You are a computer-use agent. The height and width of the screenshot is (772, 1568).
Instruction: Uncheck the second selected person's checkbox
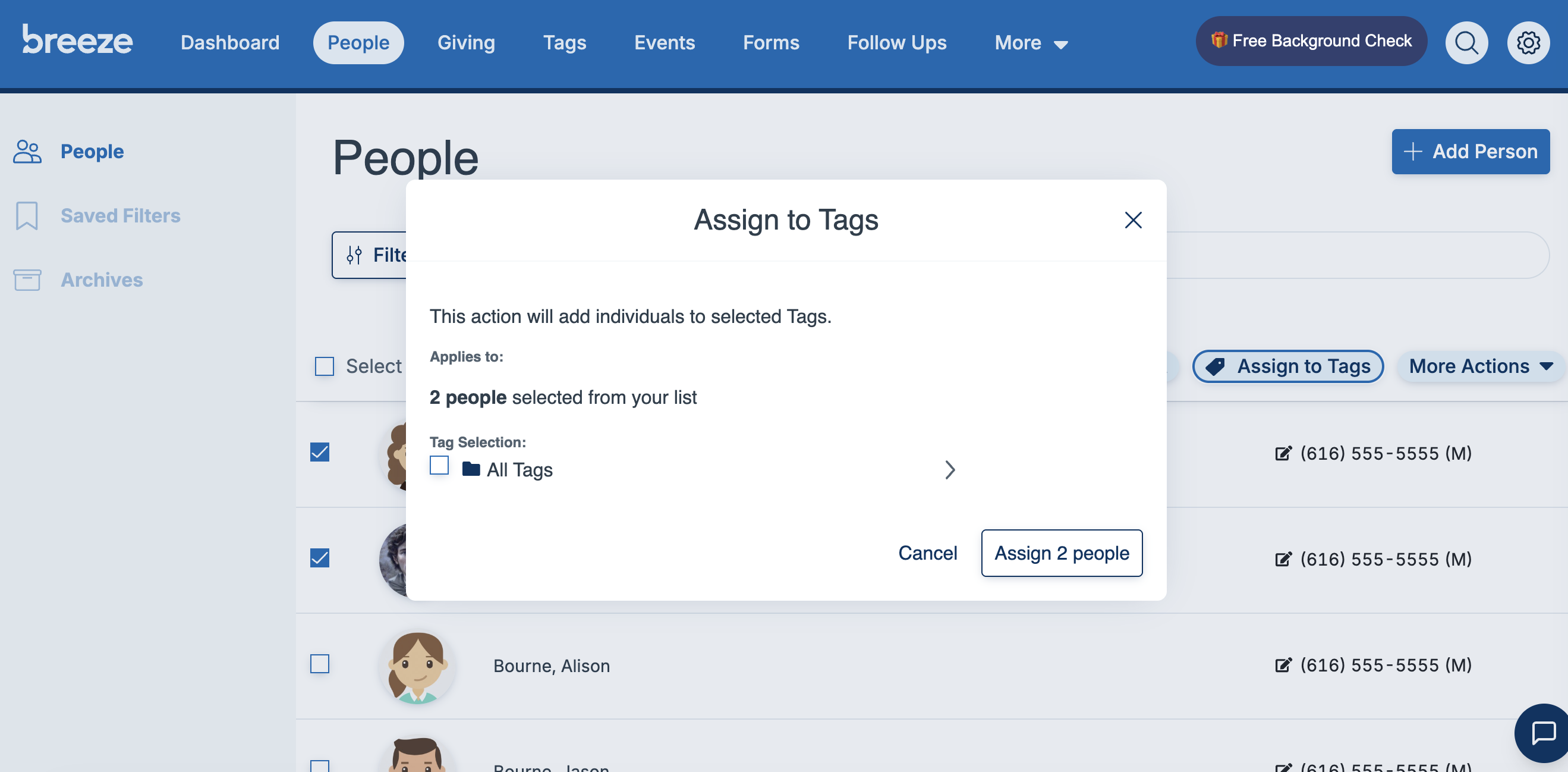point(320,557)
